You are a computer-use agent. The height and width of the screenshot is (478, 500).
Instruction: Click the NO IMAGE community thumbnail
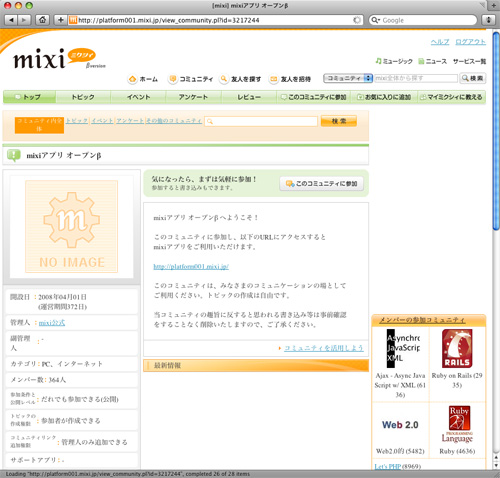(72, 226)
